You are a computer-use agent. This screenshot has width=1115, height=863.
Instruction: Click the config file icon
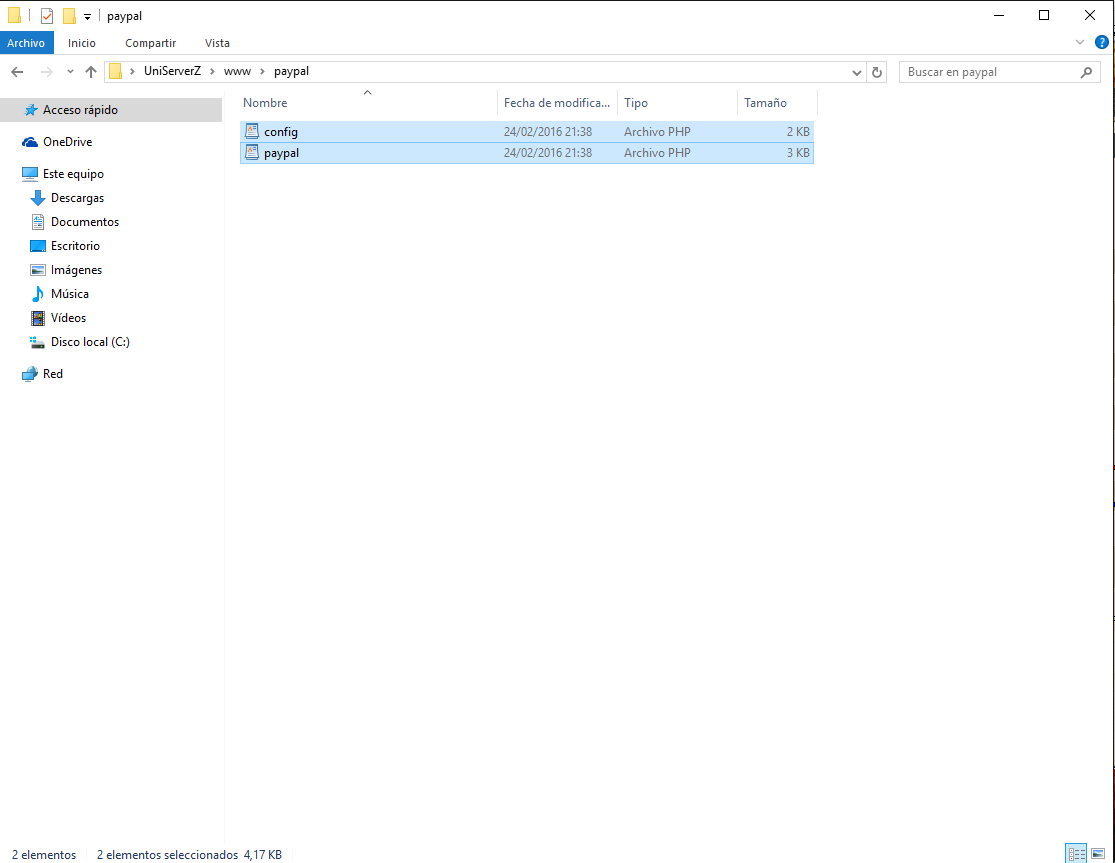(x=252, y=131)
